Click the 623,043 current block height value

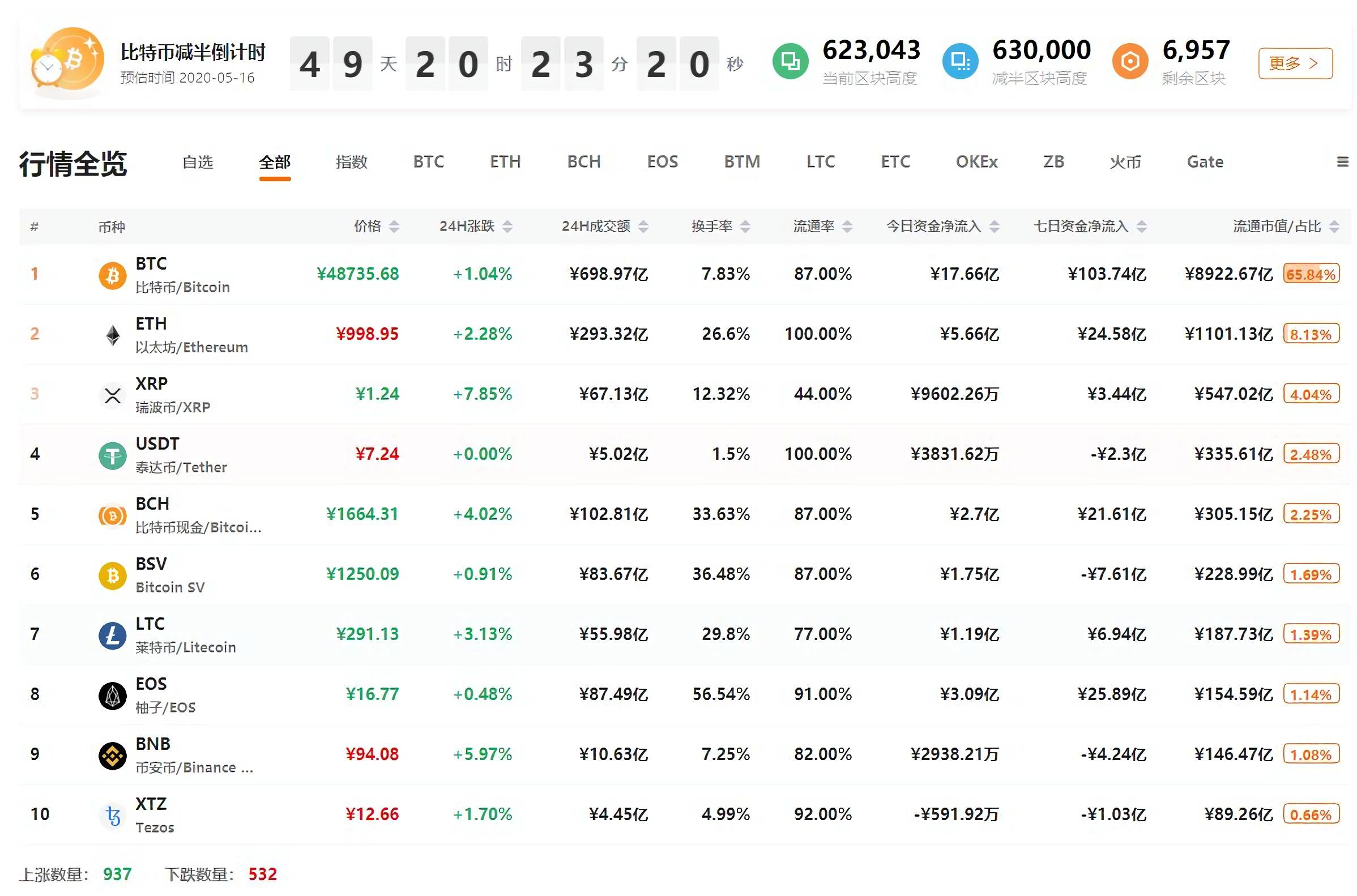[871, 50]
